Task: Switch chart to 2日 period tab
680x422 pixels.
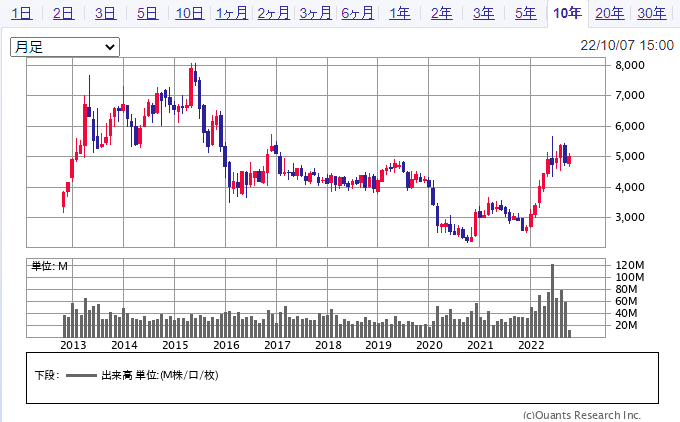Action: 63,13
